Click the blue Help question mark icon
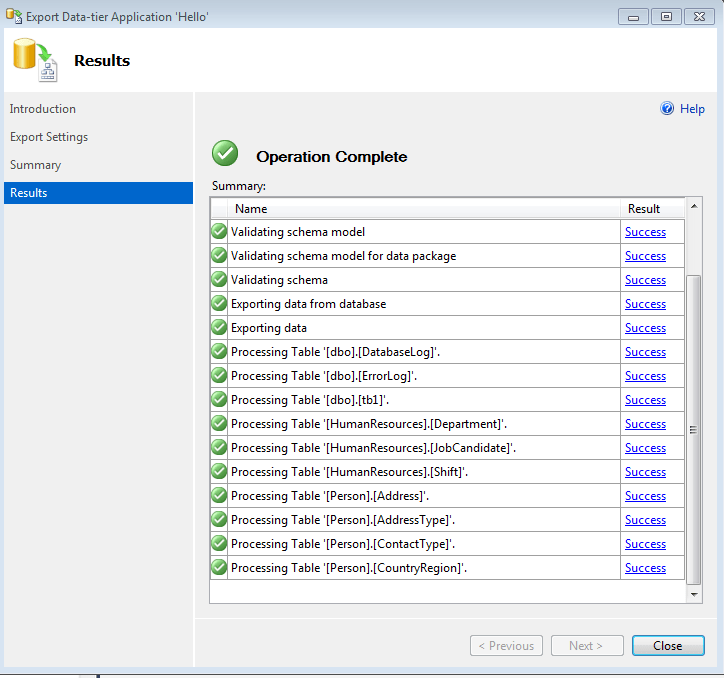This screenshot has width=724, height=678. [667, 109]
